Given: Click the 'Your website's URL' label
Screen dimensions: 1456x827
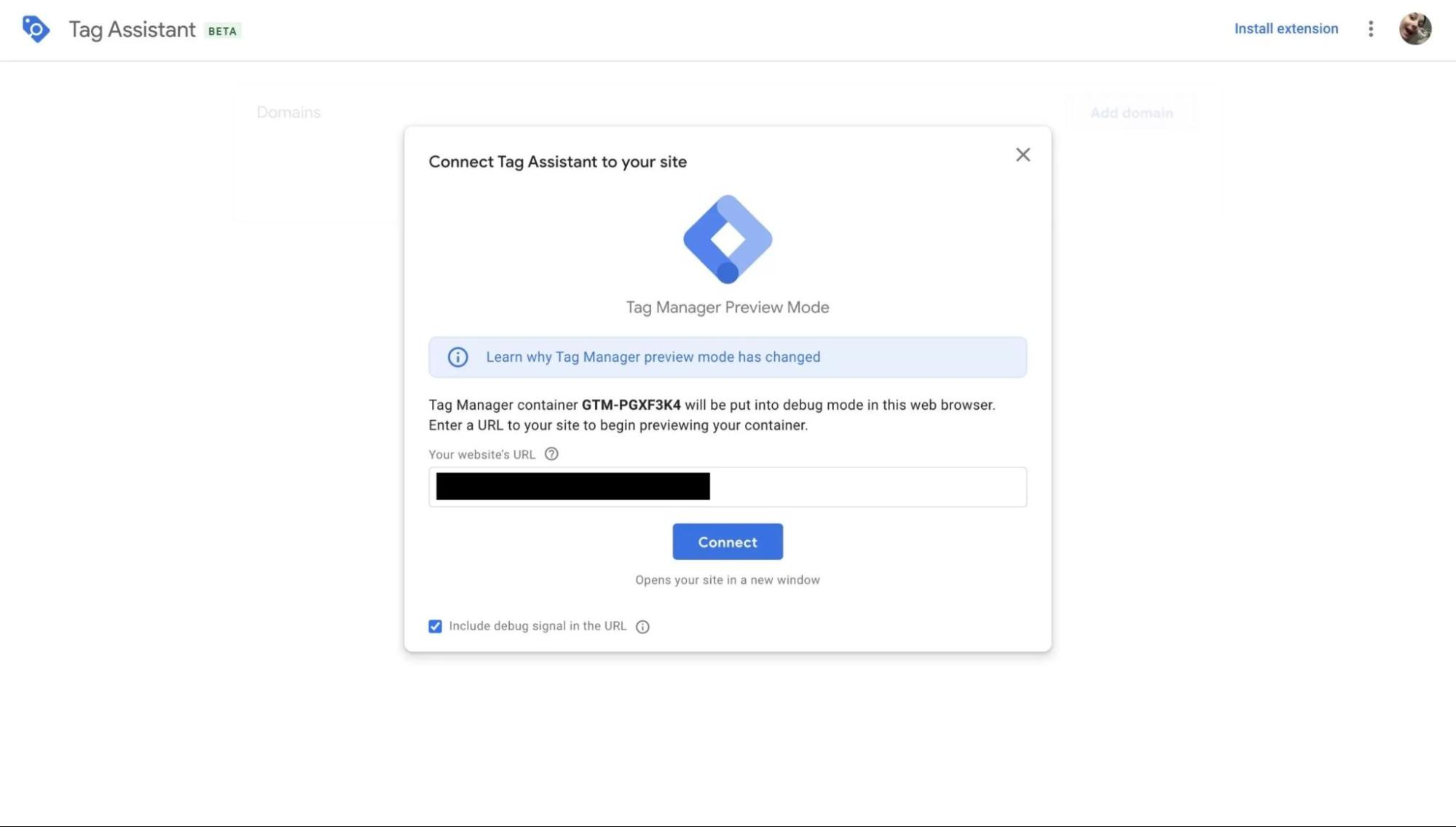Looking at the screenshot, I should [x=482, y=454].
